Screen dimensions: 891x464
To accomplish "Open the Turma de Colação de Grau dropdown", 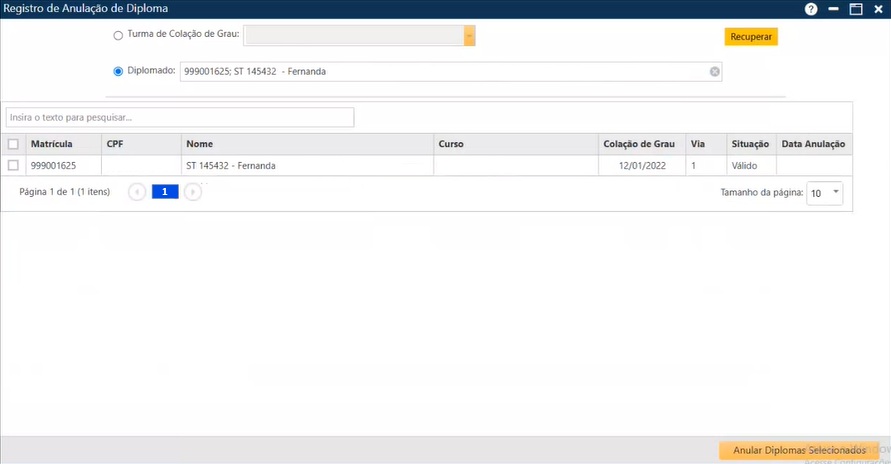I will (x=468, y=36).
